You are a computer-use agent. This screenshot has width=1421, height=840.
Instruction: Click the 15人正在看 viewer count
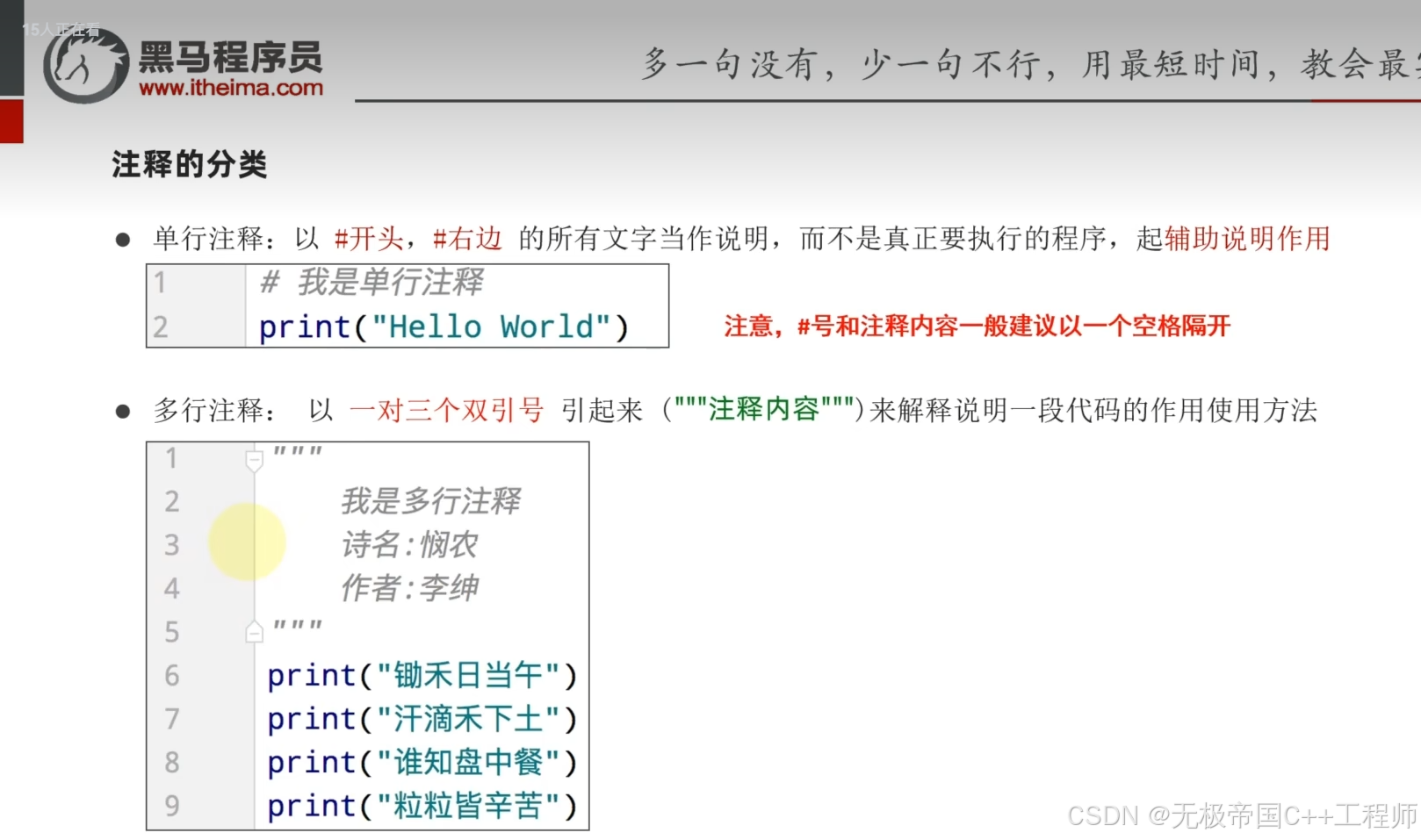point(61,30)
